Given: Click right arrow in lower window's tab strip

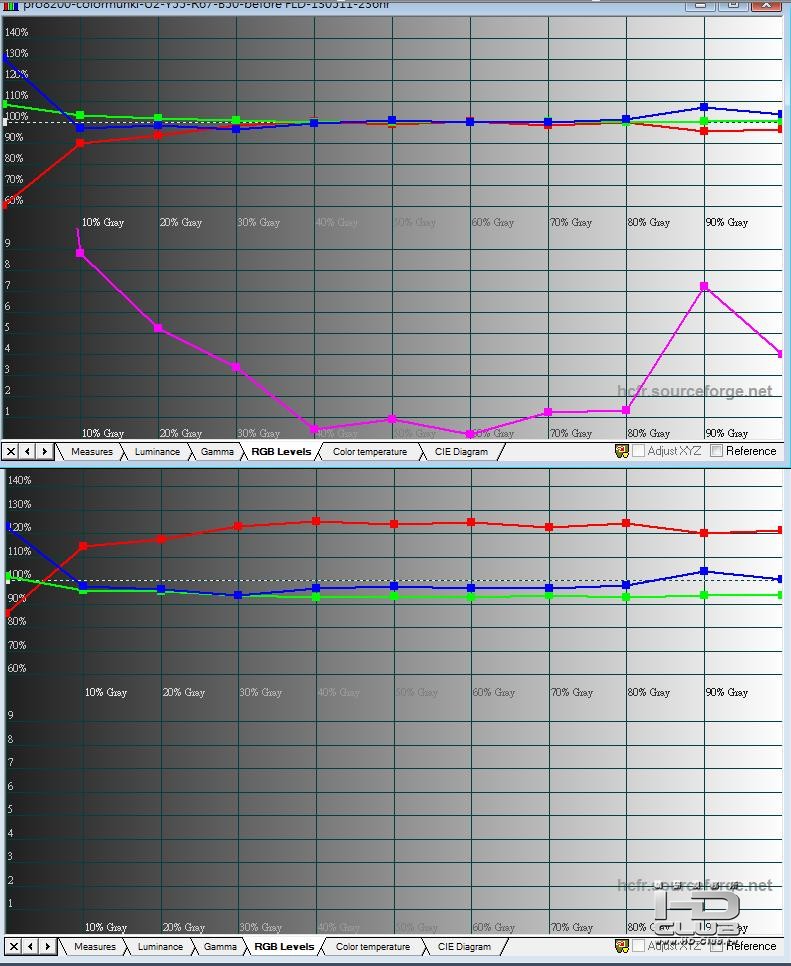Looking at the screenshot, I should point(47,946).
